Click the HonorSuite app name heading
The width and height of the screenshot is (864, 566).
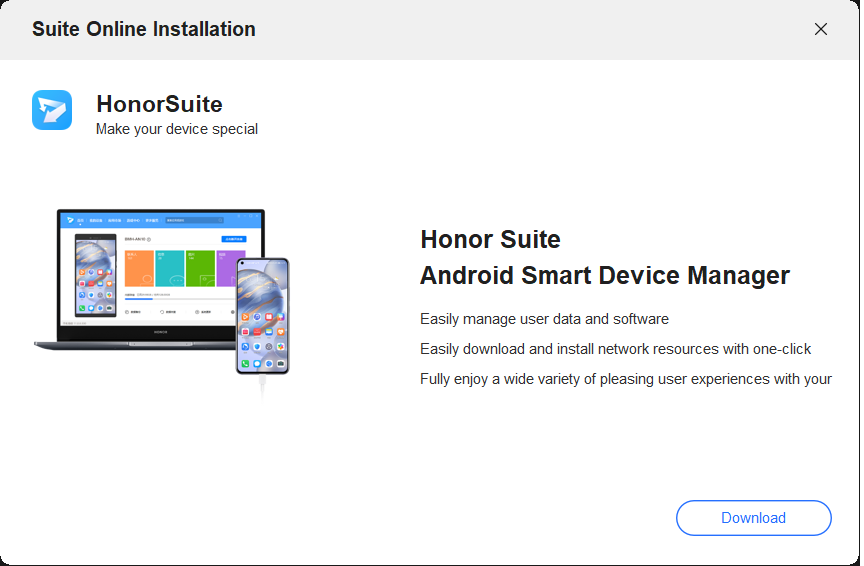[159, 104]
